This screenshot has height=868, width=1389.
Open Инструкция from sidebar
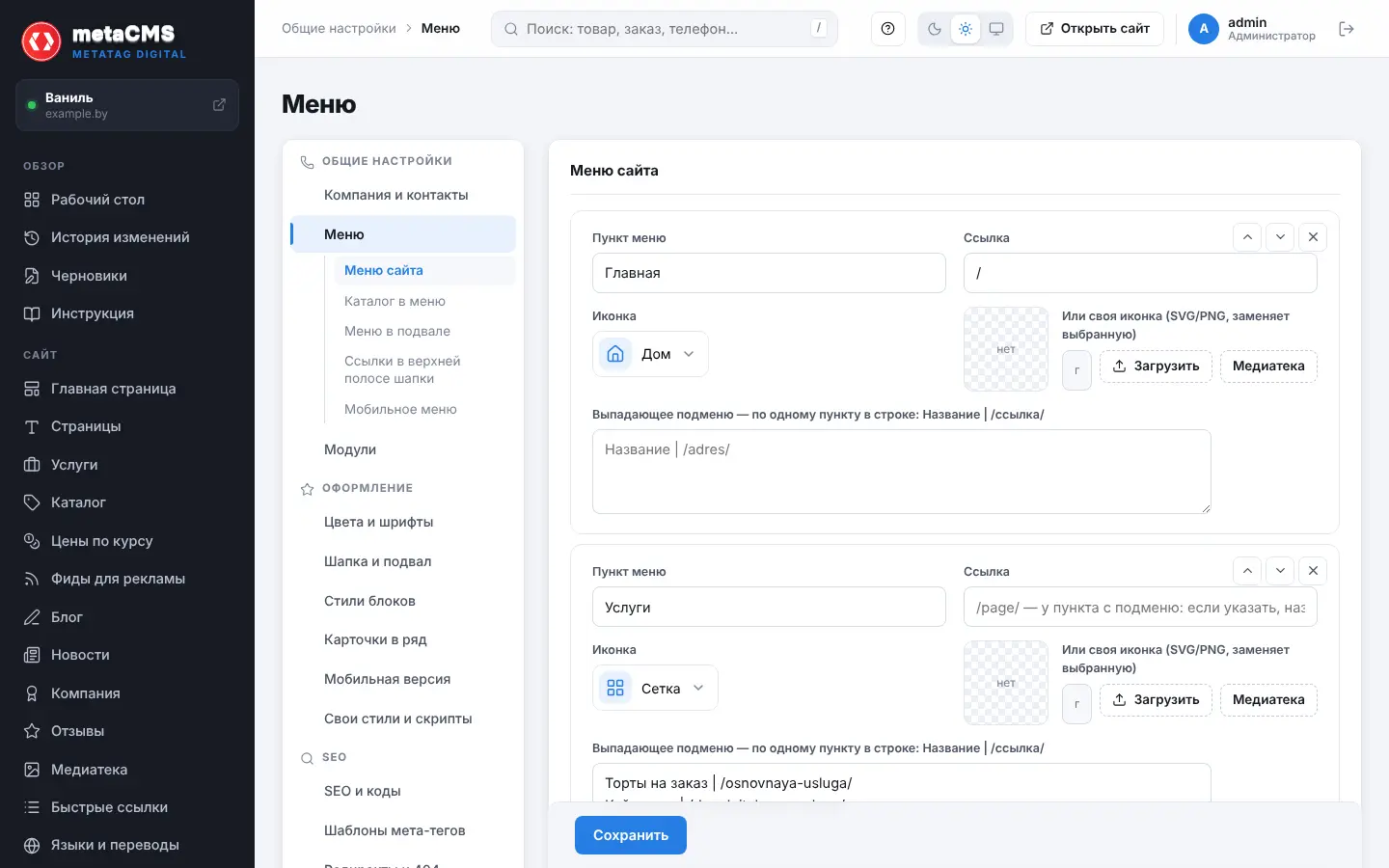(127, 313)
